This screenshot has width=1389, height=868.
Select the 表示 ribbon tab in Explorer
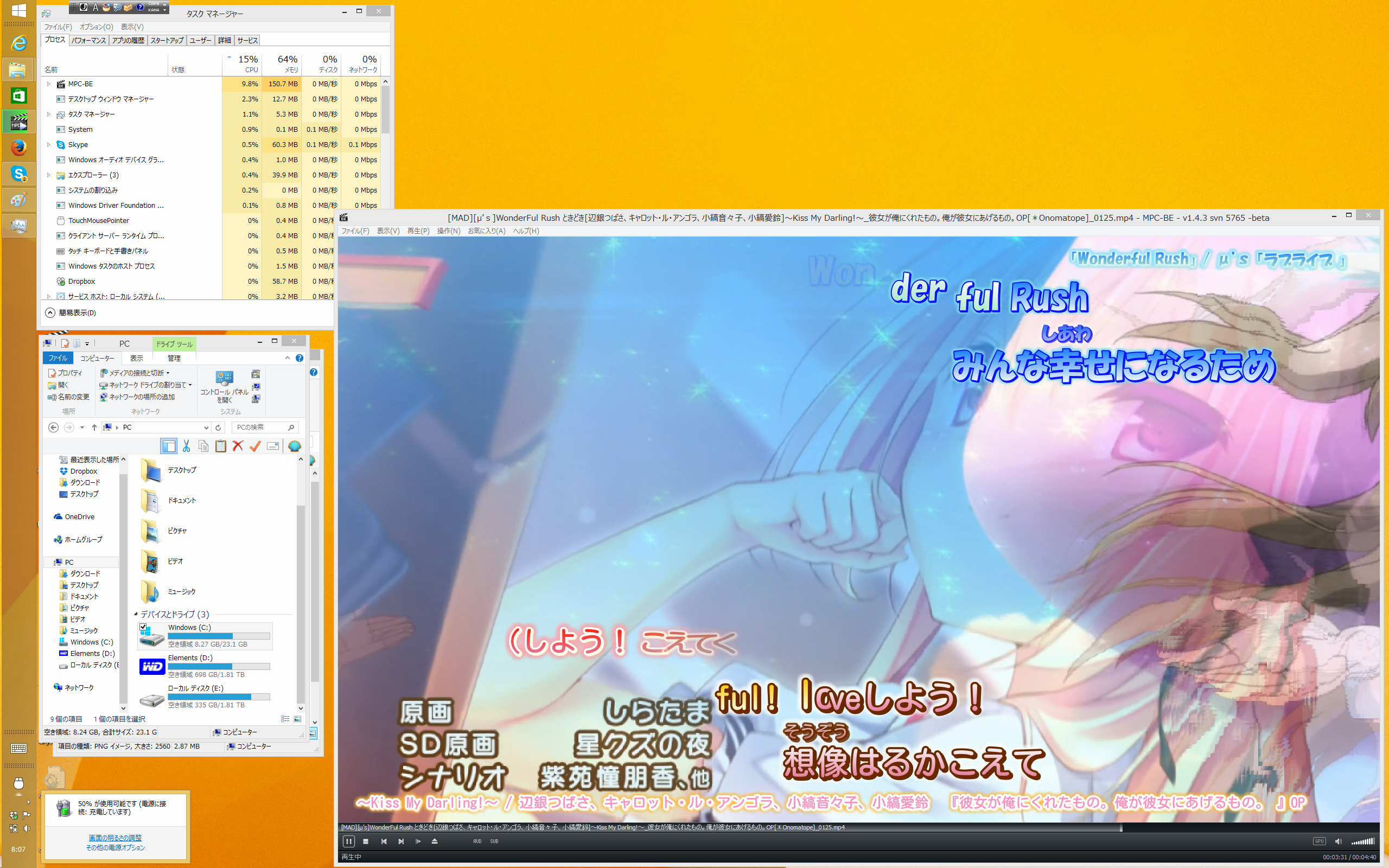click(x=137, y=358)
